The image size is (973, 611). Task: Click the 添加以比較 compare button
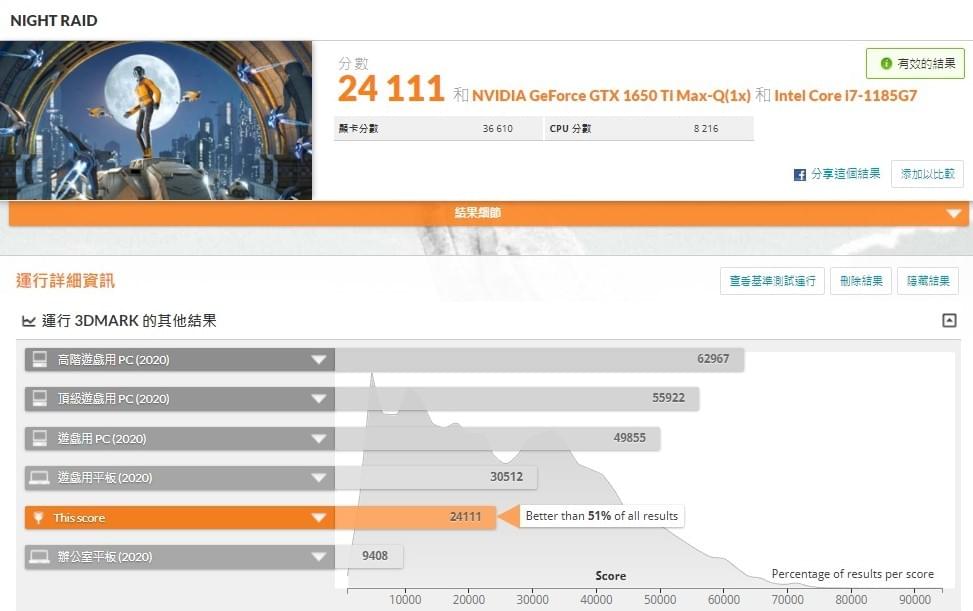(927, 174)
